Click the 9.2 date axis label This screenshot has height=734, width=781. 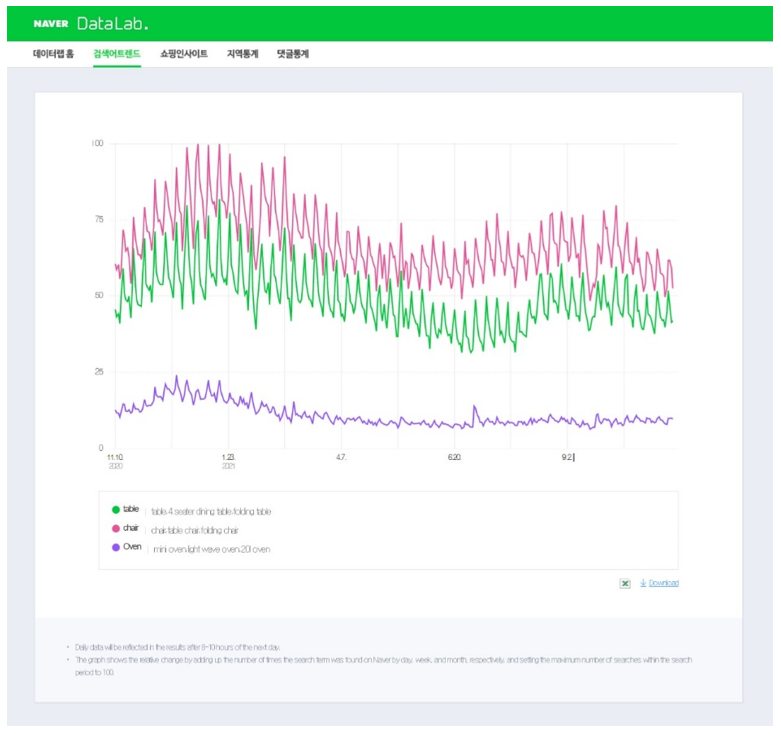click(568, 457)
